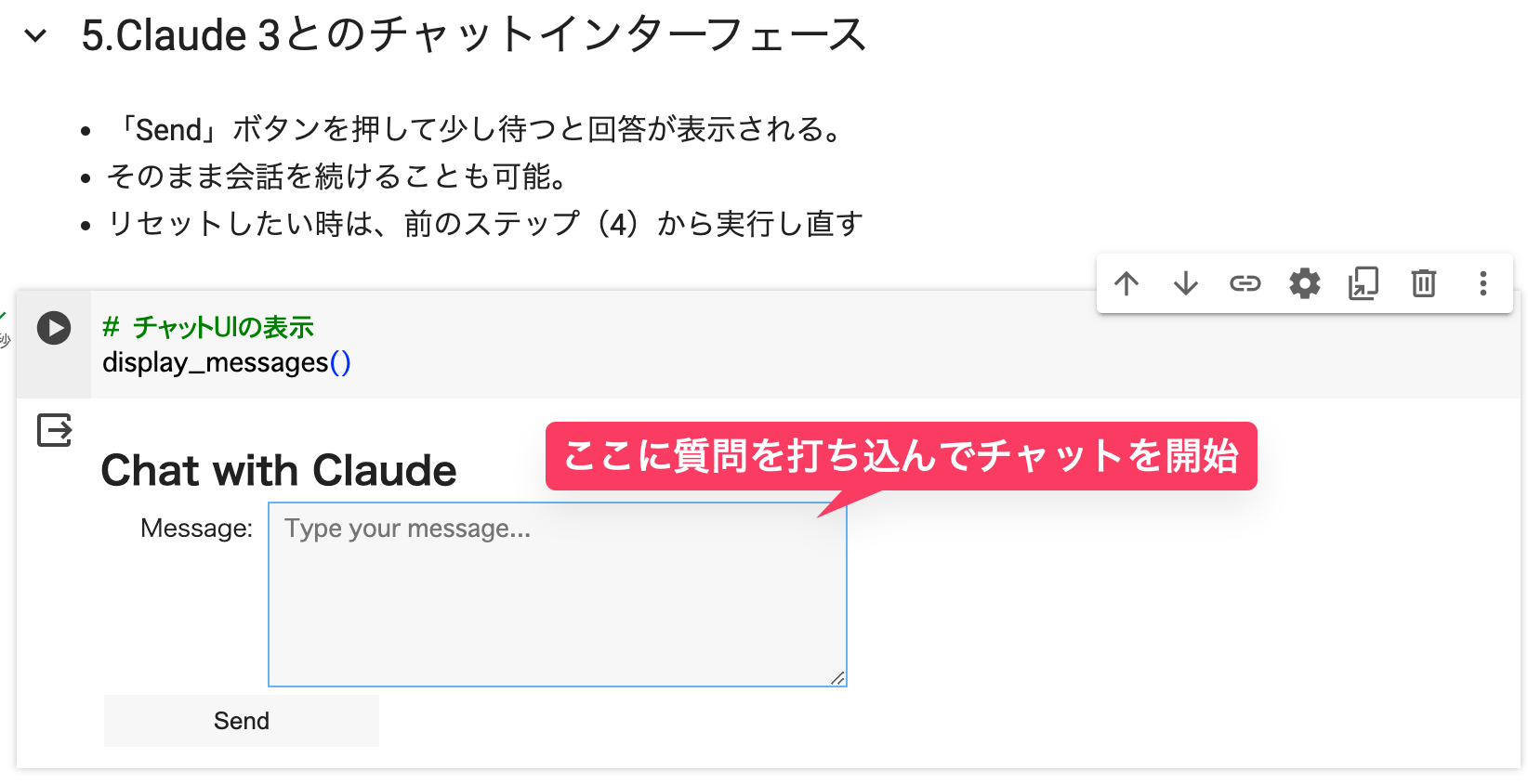Open cell settings gear icon
Screen dimensions: 1528x784
tap(1305, 283)
